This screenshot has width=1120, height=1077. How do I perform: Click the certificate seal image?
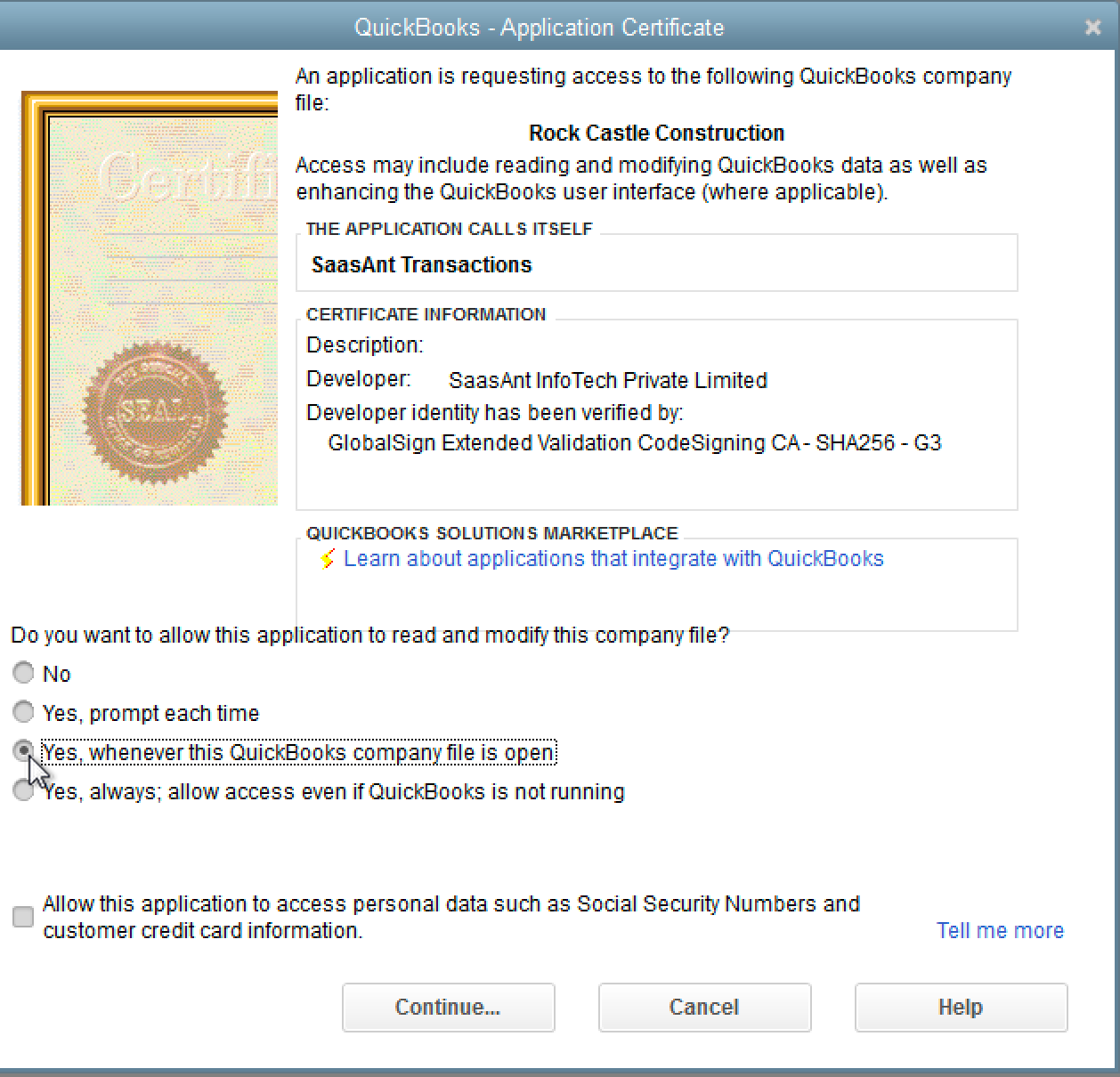(156, 411)
